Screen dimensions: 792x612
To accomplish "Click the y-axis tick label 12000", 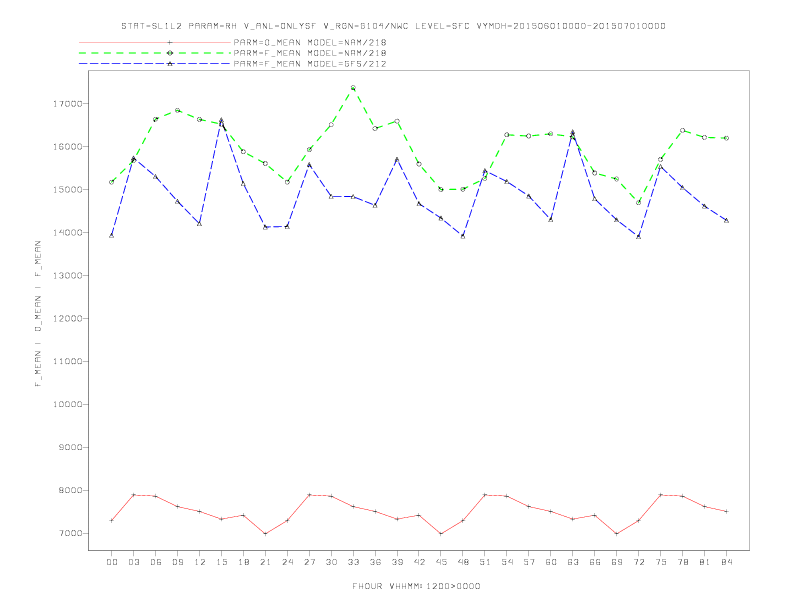I will [68, 318].
